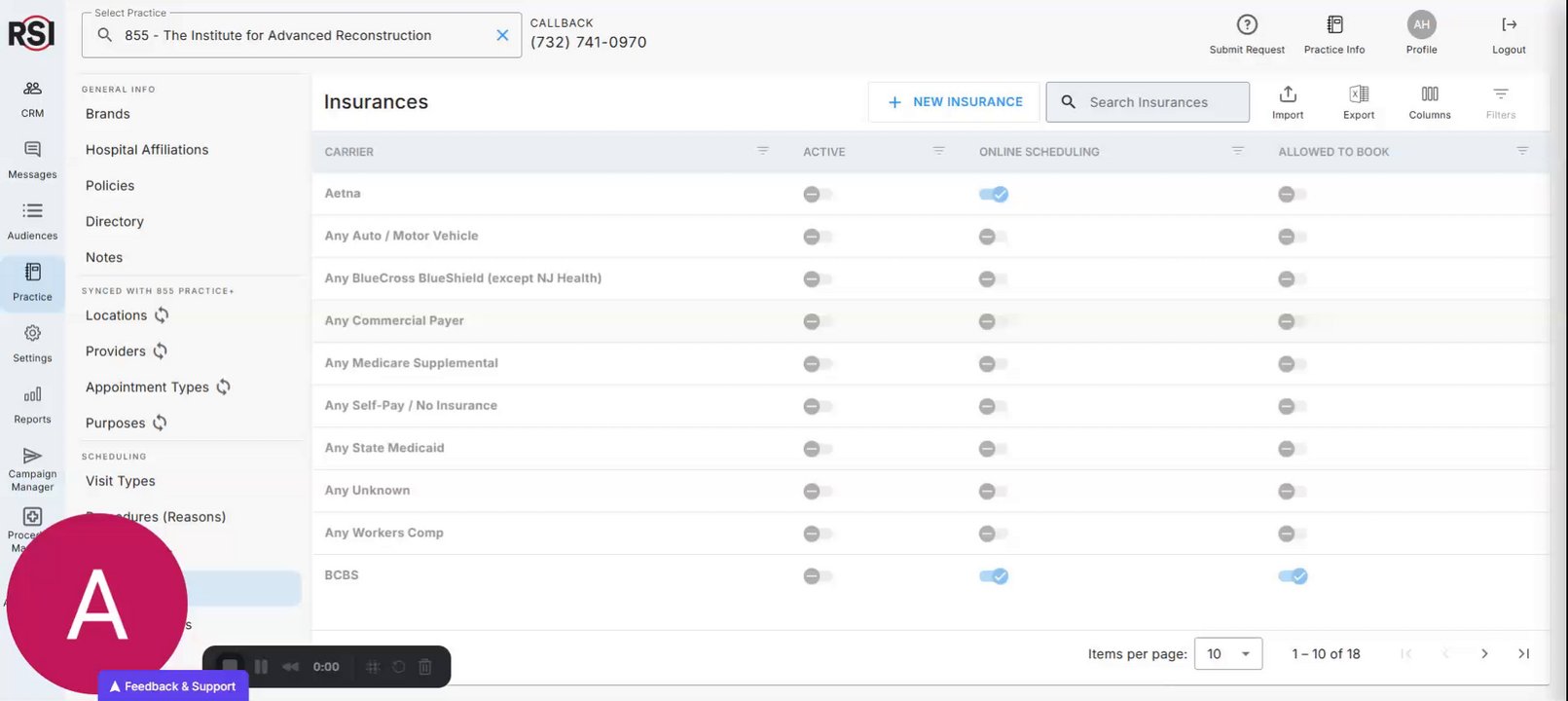The height and width of the screenshot is (701, 1568).
Task: Click the callback number (732) 741-0970
Action: (589, 42)
